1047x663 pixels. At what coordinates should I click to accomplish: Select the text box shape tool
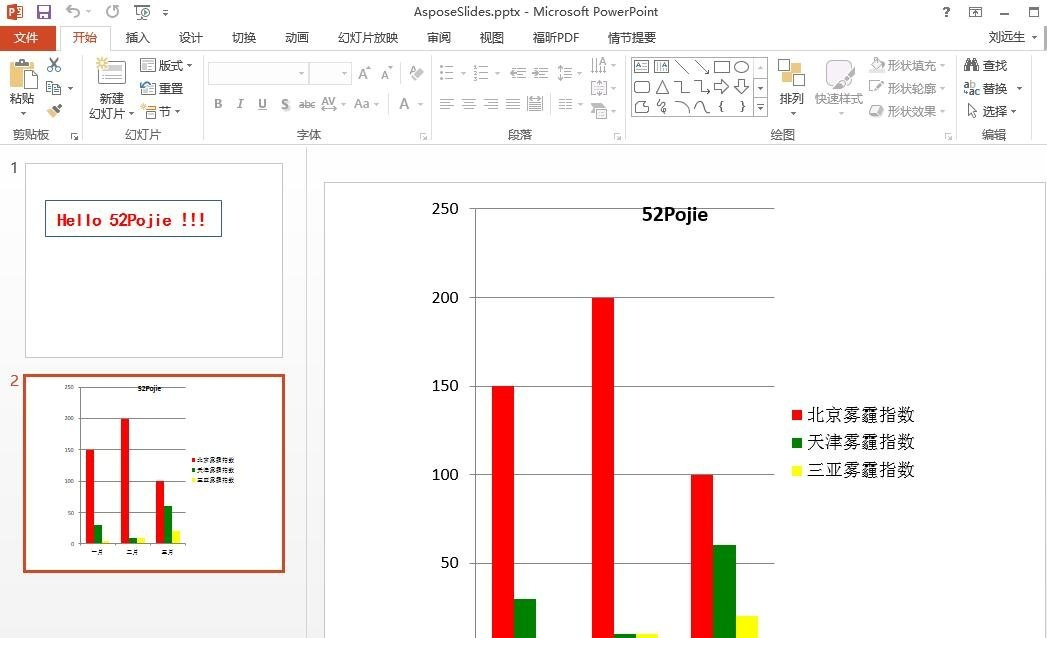642,66
